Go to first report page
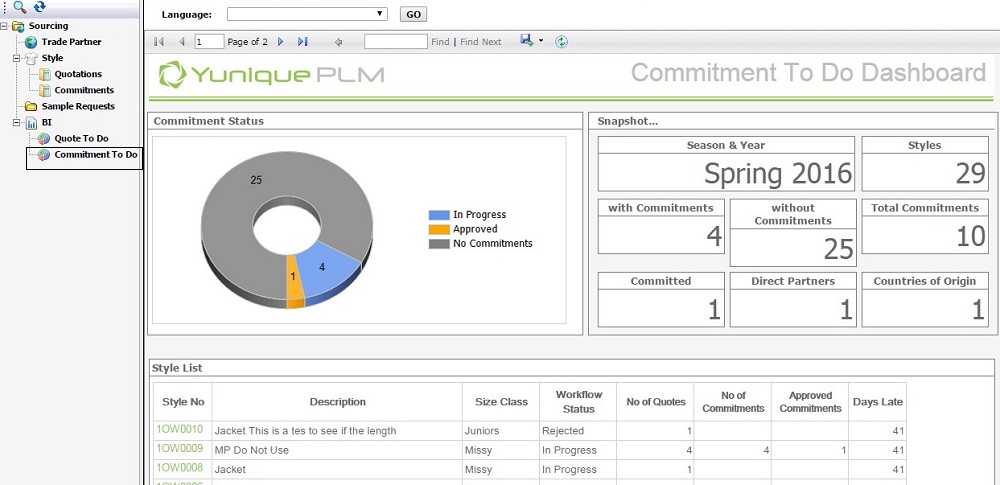This screenshot has height=485, width=1000. [159, 41]
